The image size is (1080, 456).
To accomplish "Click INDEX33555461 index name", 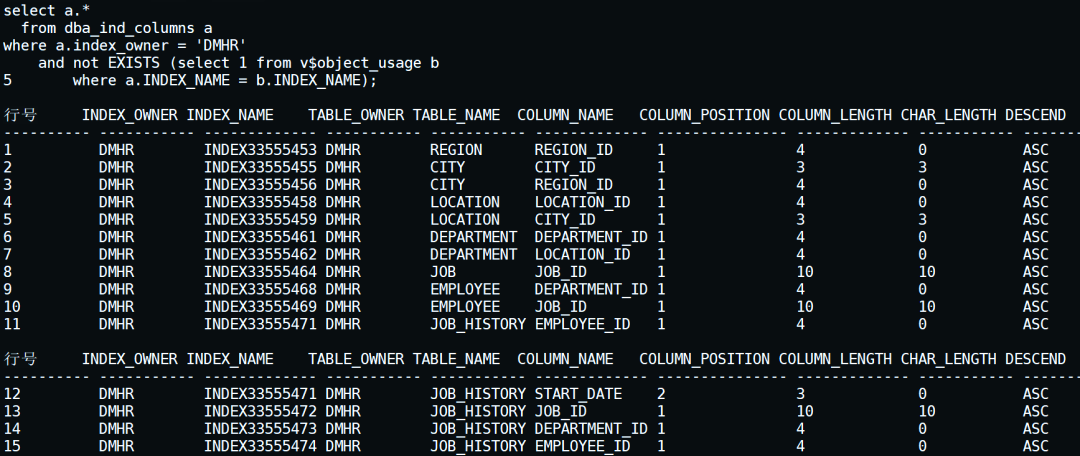I will pos(260,237).
